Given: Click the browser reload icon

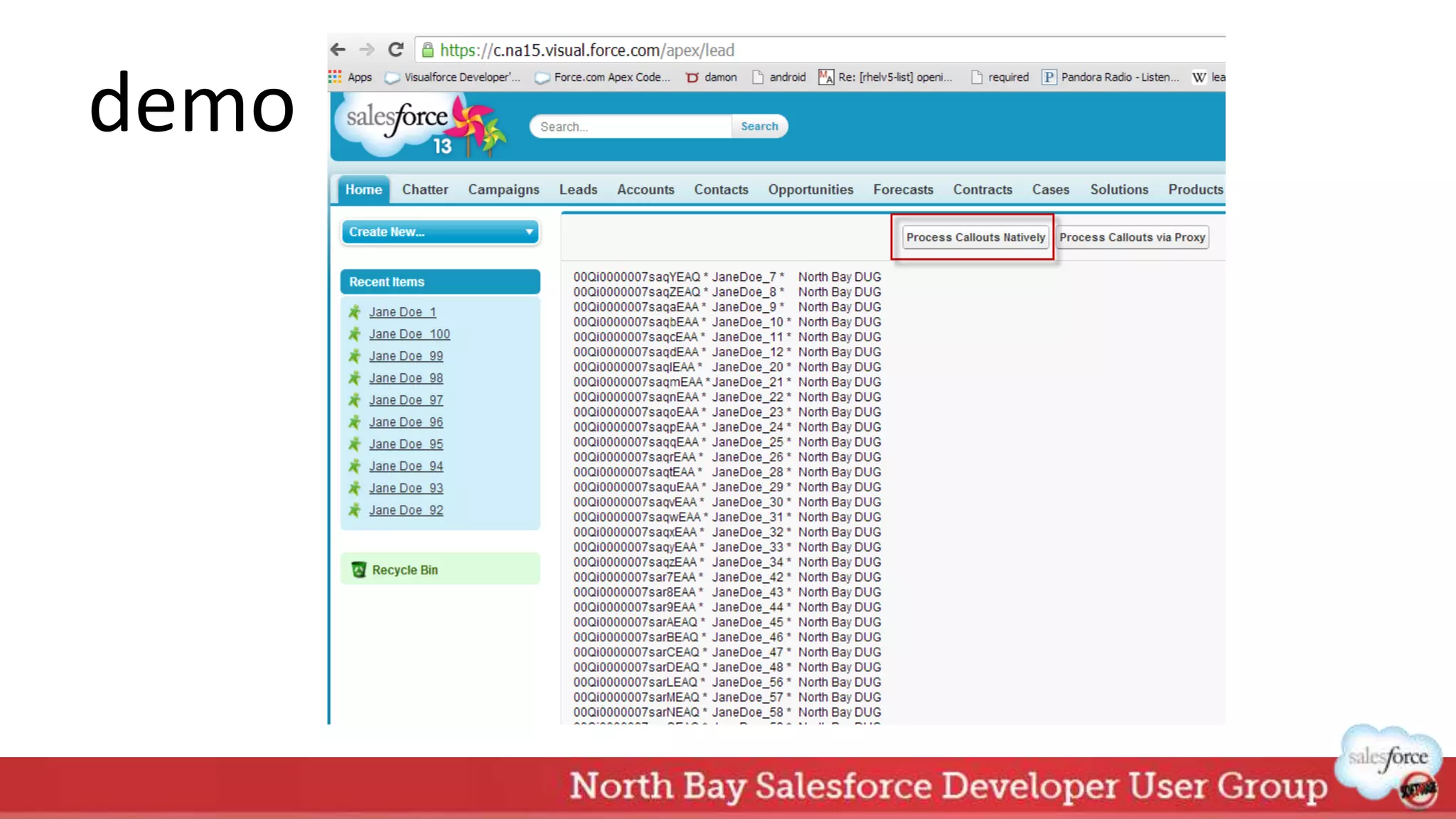Looking at the screenshot, I should tap(396, 50).
